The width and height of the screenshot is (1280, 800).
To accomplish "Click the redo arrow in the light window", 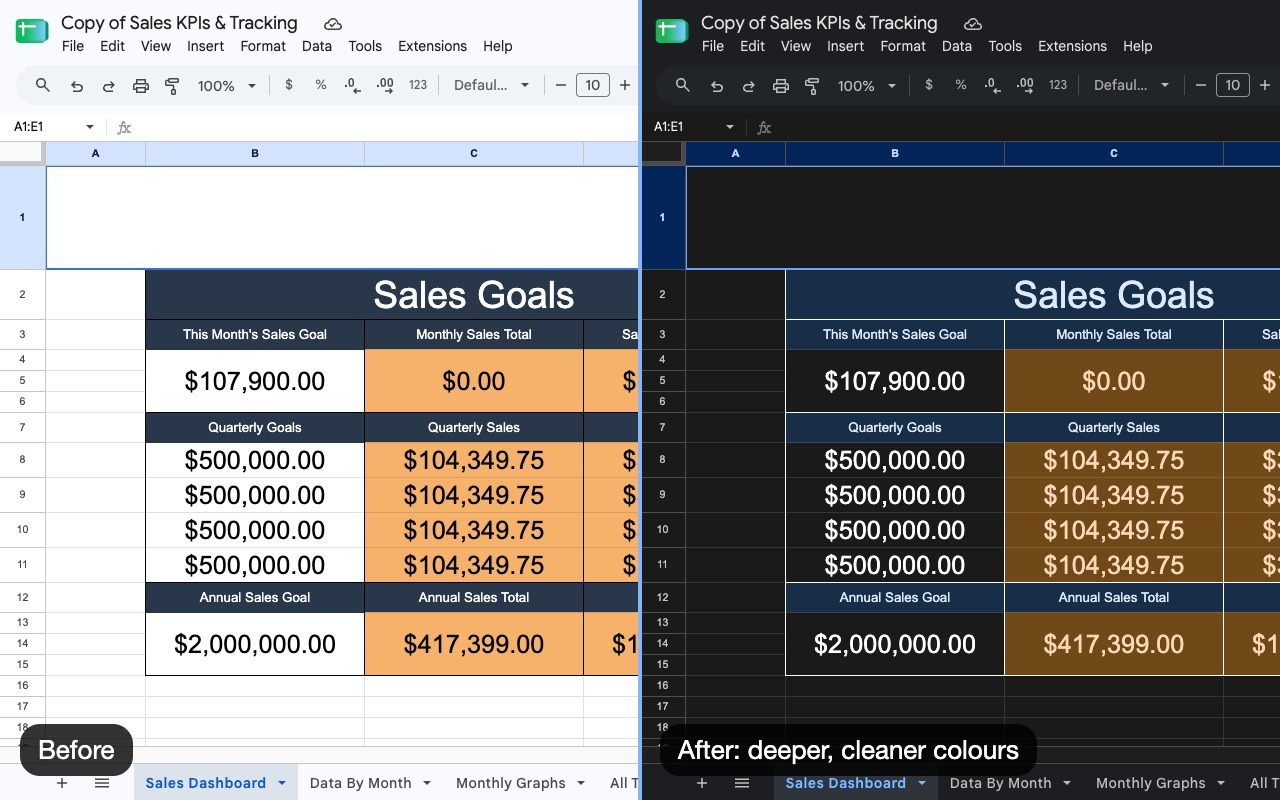I will pyautogui.click(x=109, y=86).
